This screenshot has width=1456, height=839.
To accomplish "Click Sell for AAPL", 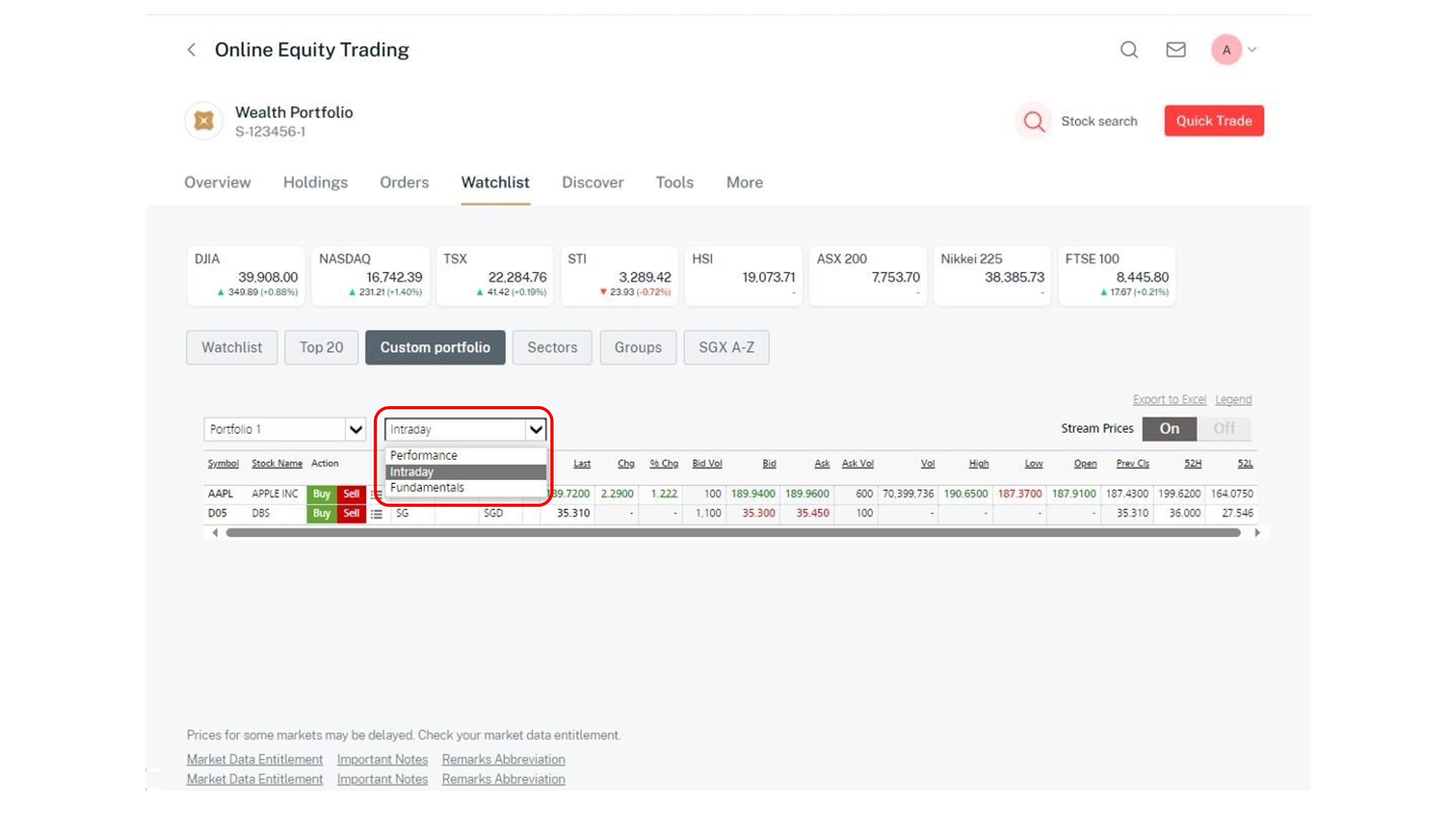I will coord(351,494).
